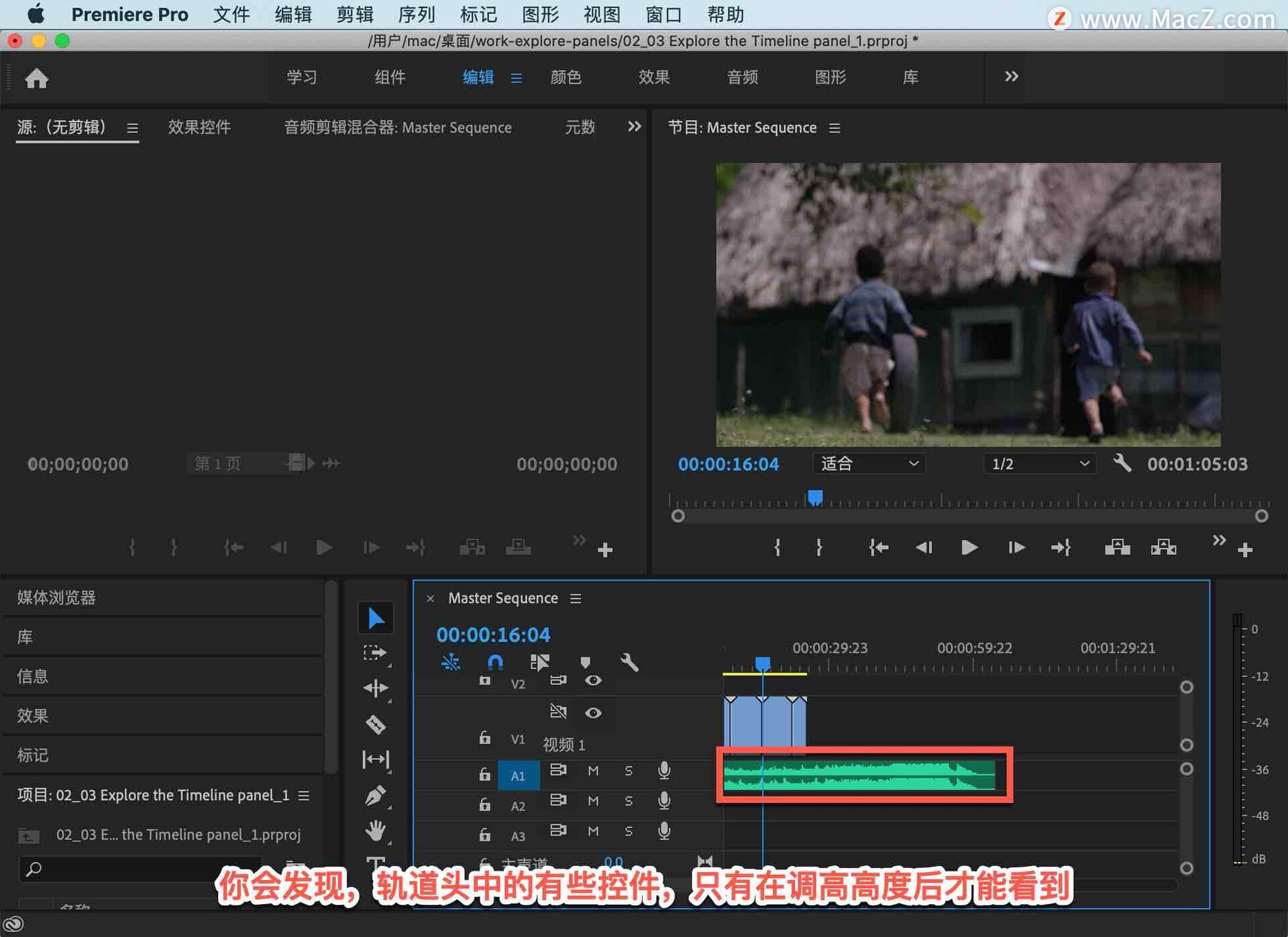1288x937 pixels.
Task: Open Program Monitor settings wrench
Action: coord(1122,463)
